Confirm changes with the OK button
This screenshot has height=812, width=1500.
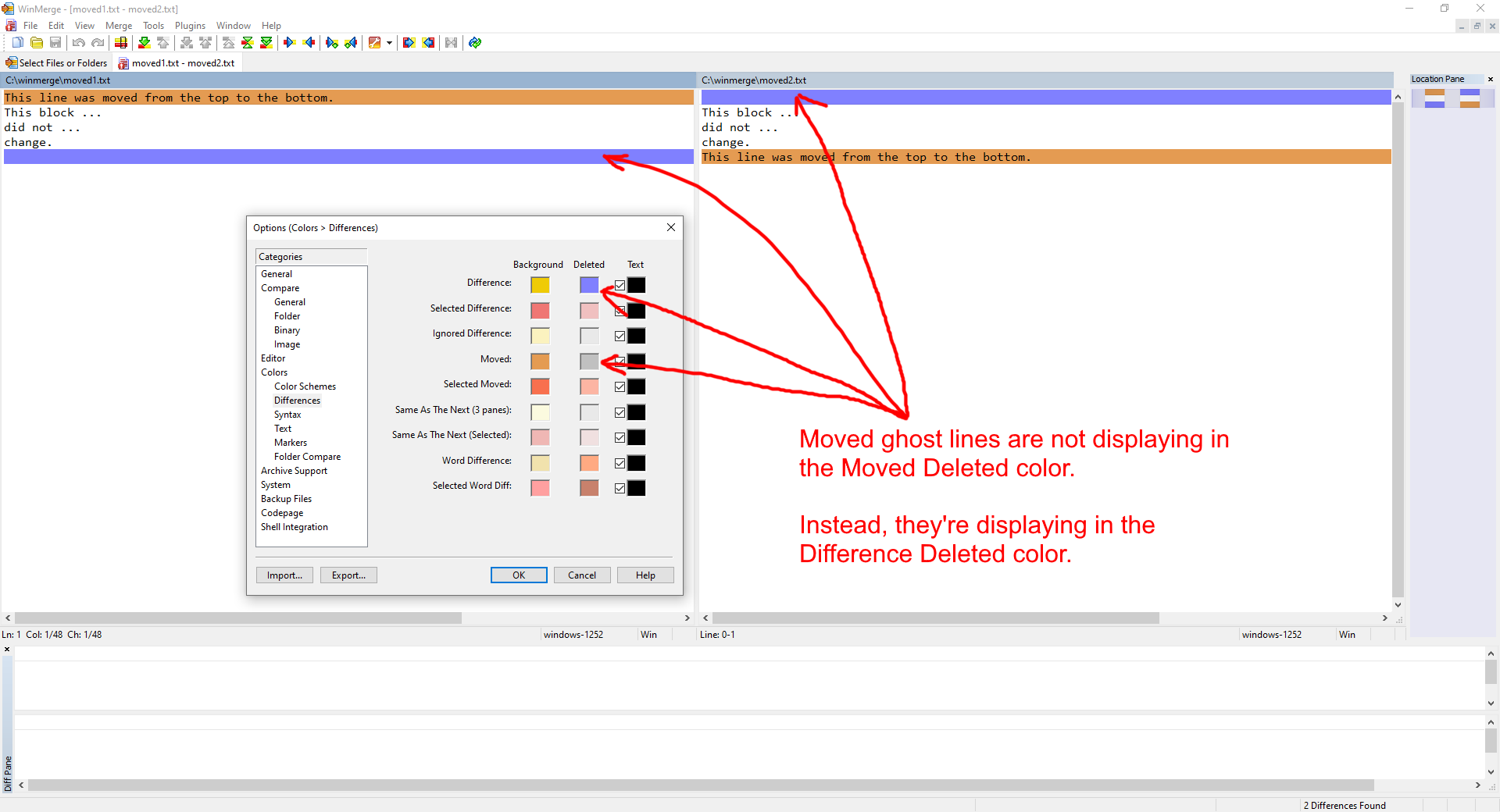518,575
